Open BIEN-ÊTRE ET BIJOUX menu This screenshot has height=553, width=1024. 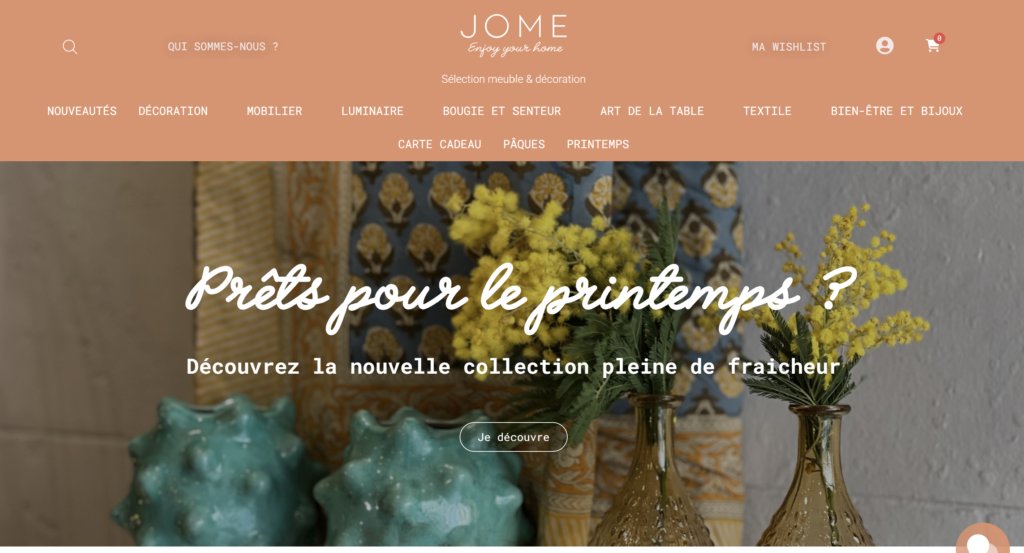point(897,111)
